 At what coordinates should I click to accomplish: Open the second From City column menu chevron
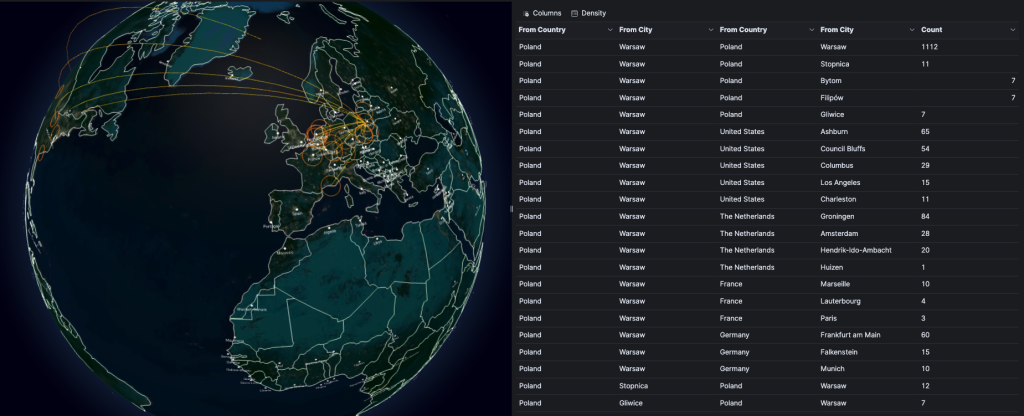click(912, 30)
